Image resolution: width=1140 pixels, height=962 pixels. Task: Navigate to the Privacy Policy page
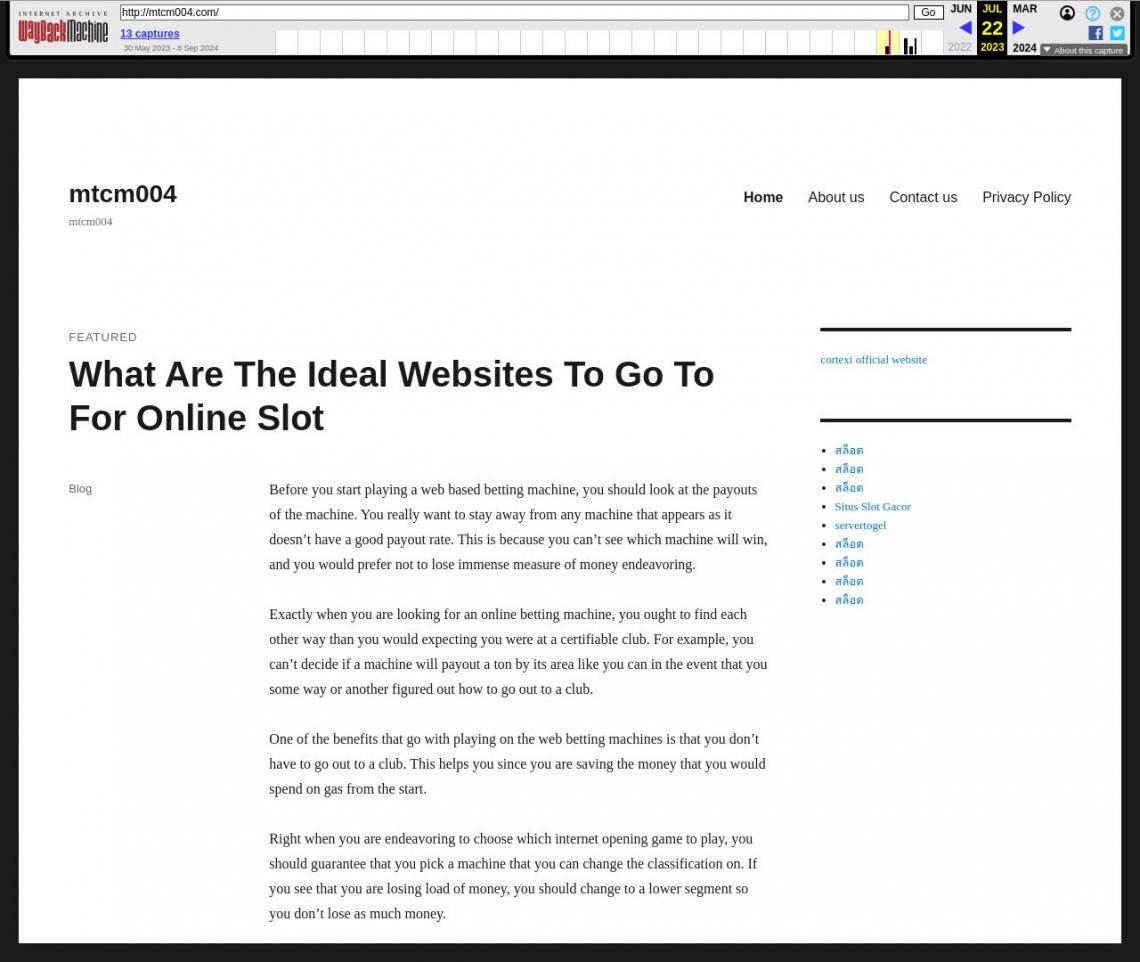click(x=1026, y=197)
